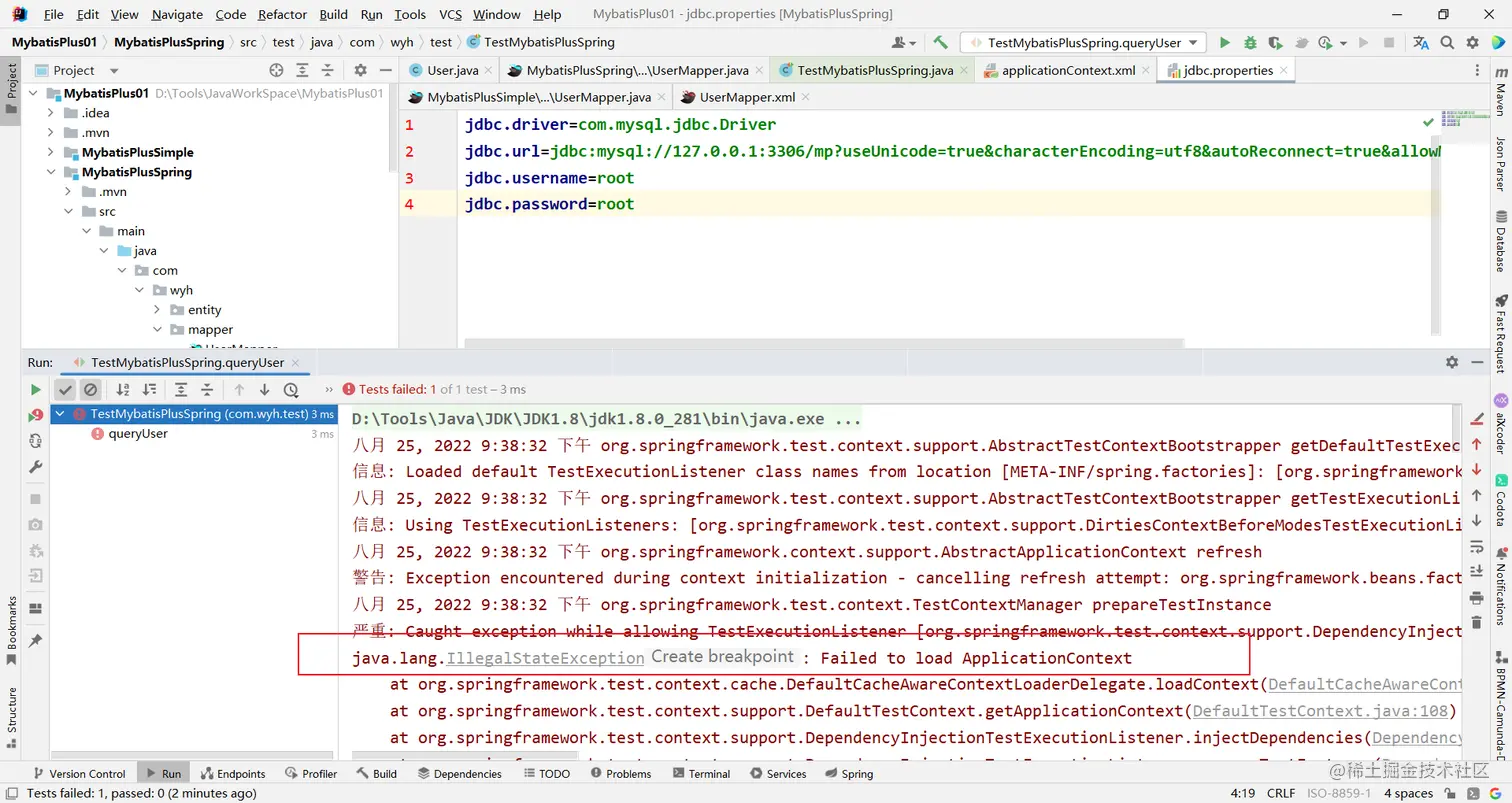Click the ISO-8859-1 encoding in status bar

pyautogui.click(x=1339, y=793)
